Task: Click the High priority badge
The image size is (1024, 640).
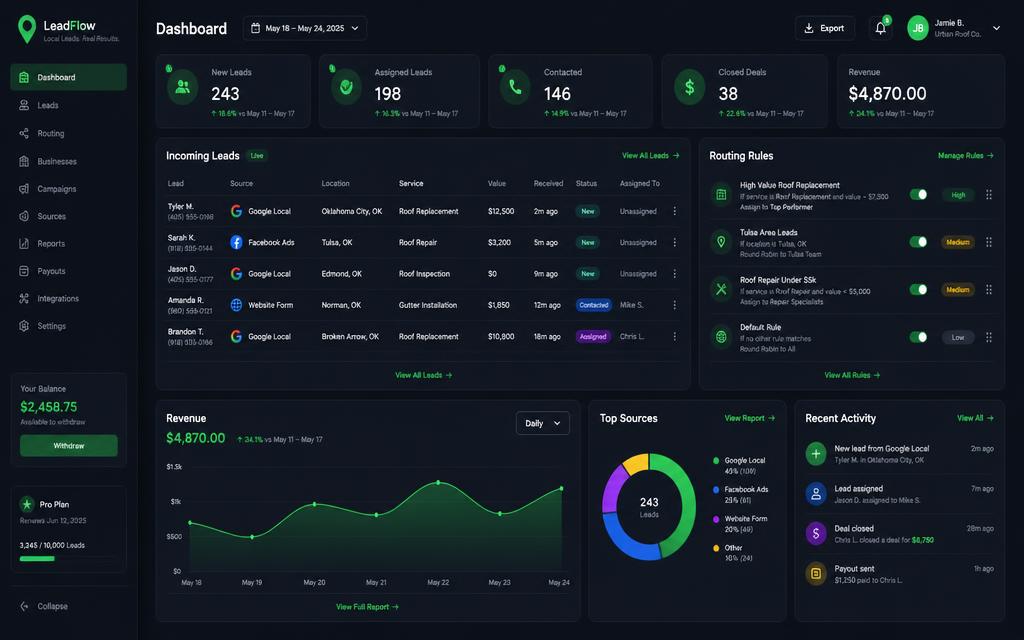Action: pos(958,195)
